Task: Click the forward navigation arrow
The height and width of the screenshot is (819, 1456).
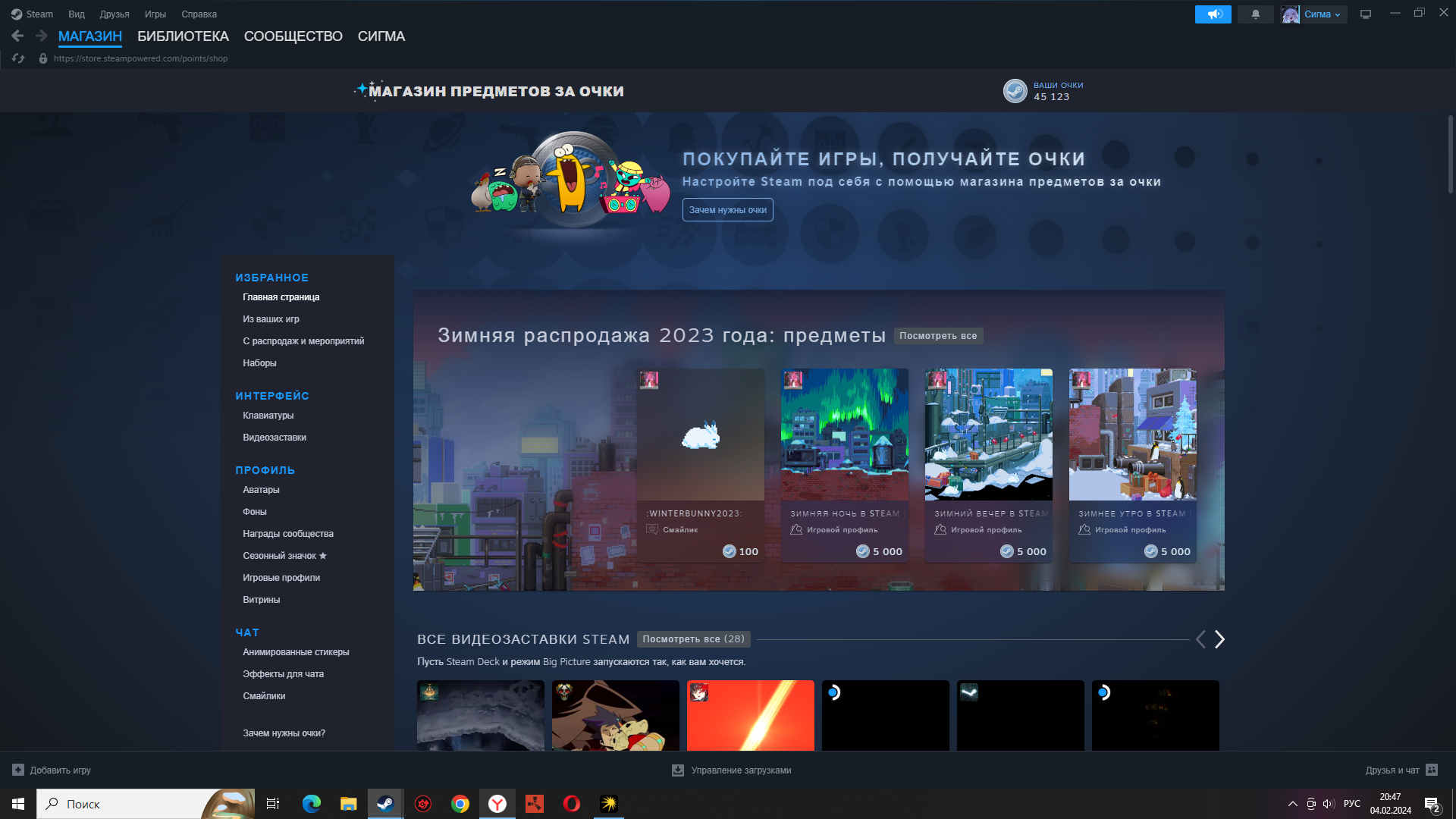Action: (41, 36)
